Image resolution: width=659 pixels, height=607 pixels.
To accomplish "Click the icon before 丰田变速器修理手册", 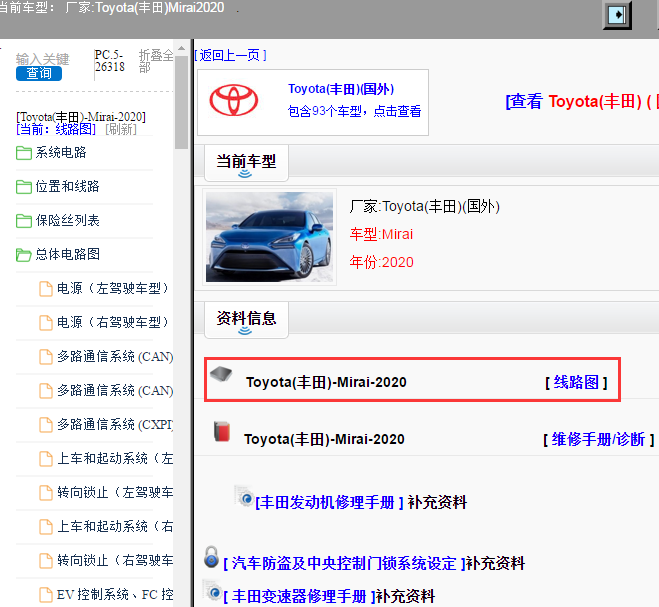I will pos(212,590).
